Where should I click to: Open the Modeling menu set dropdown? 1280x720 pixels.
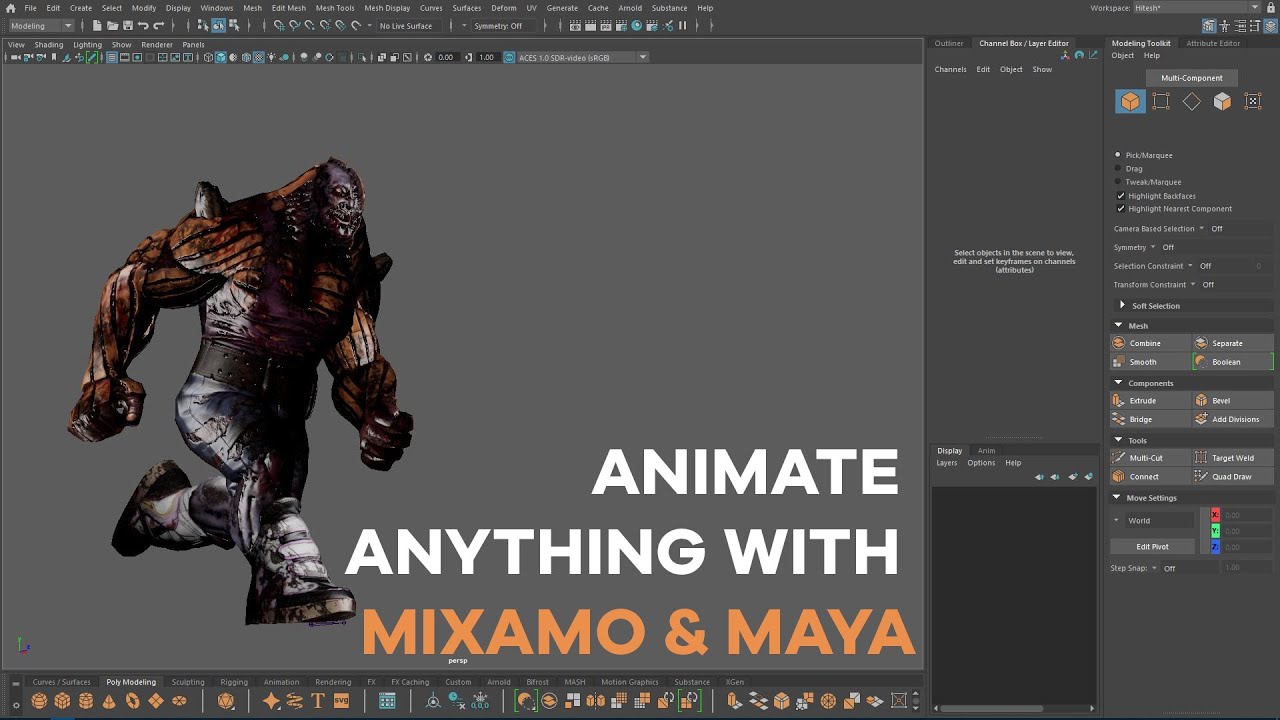[40, 25]
